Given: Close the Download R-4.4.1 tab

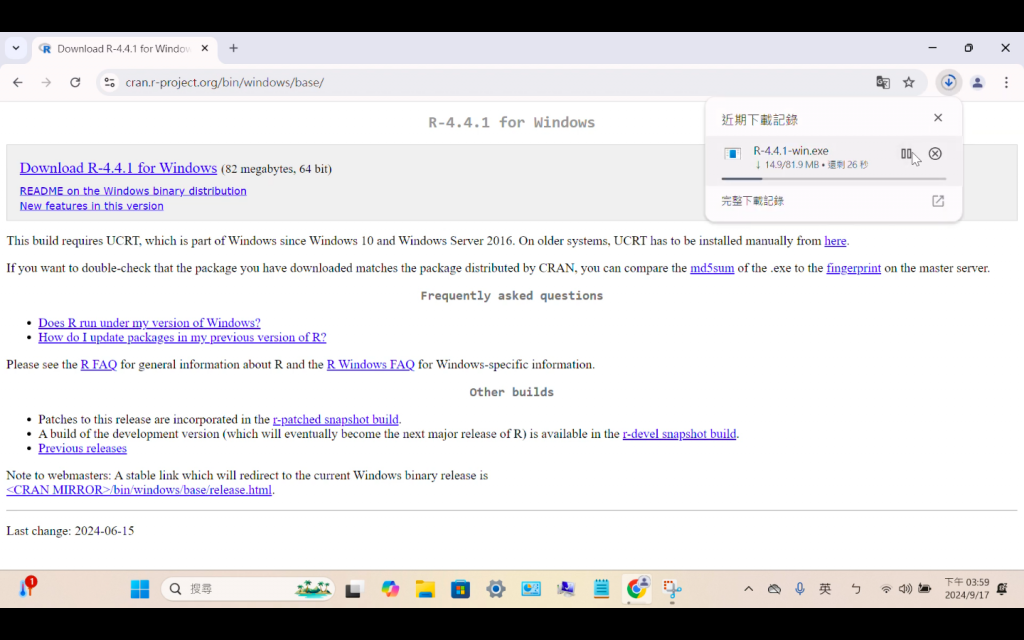Looking at the screenshot, I should point(204,48).
